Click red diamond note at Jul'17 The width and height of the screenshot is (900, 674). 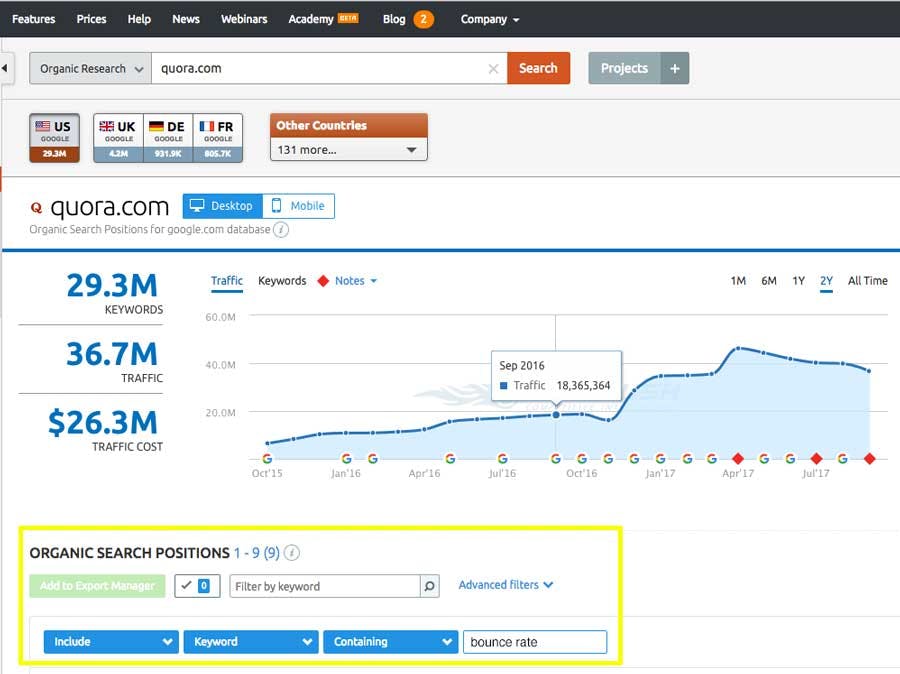click(816, 458)
